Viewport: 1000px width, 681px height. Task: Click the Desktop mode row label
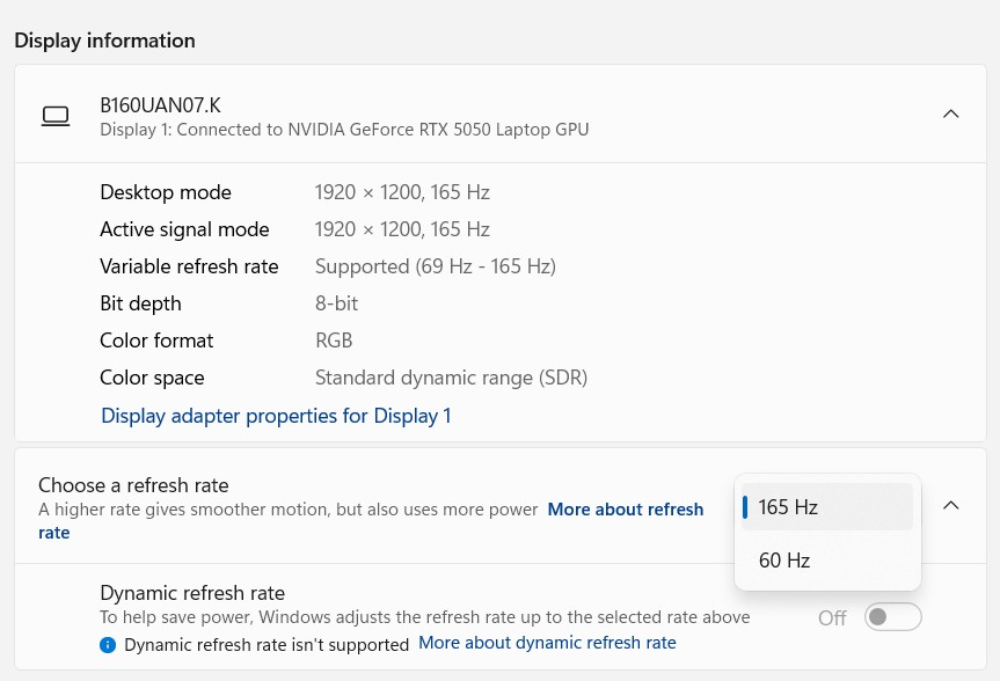[165, 192]
